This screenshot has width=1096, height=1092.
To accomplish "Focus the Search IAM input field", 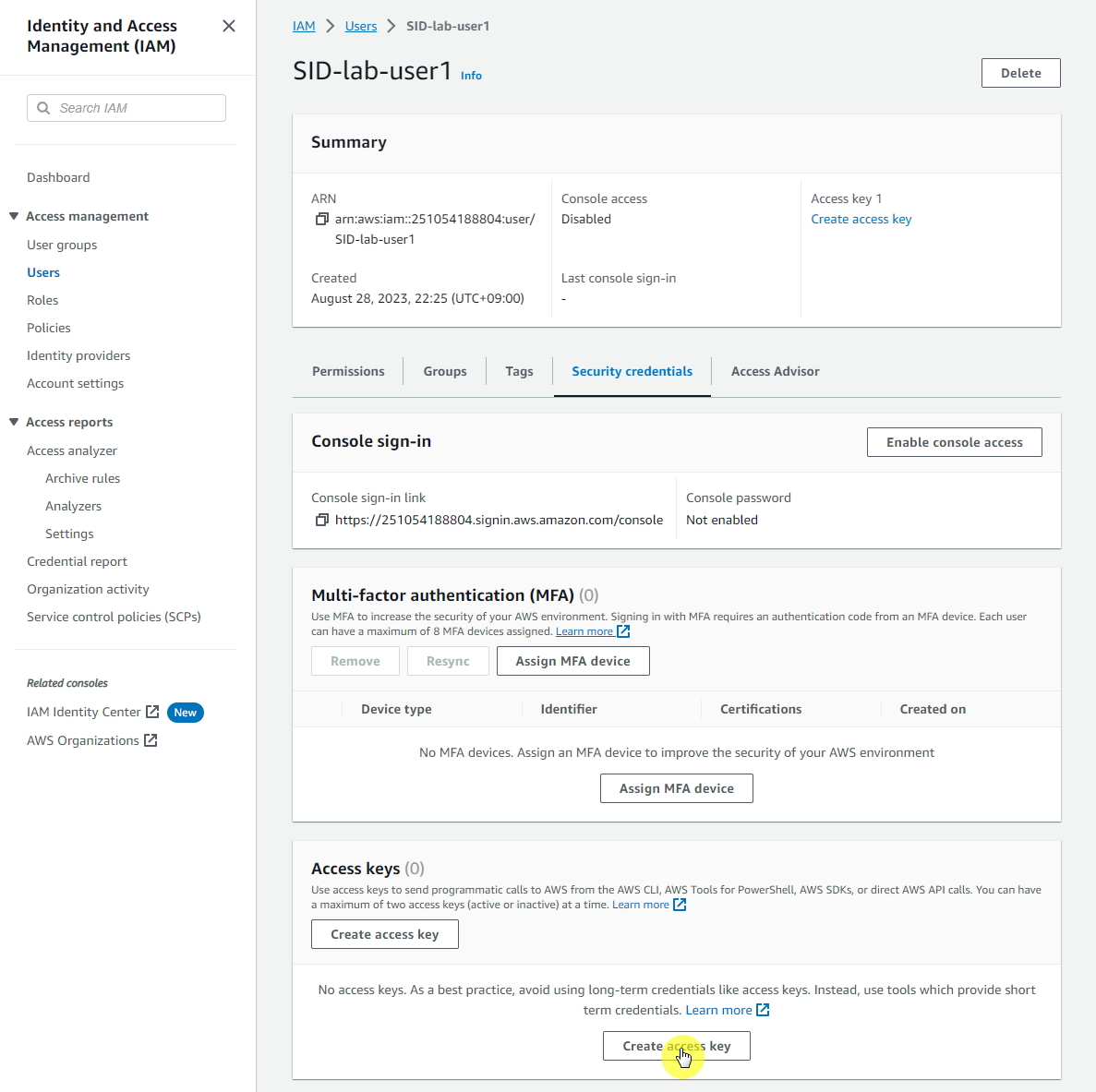I will [x=126, y=108].
